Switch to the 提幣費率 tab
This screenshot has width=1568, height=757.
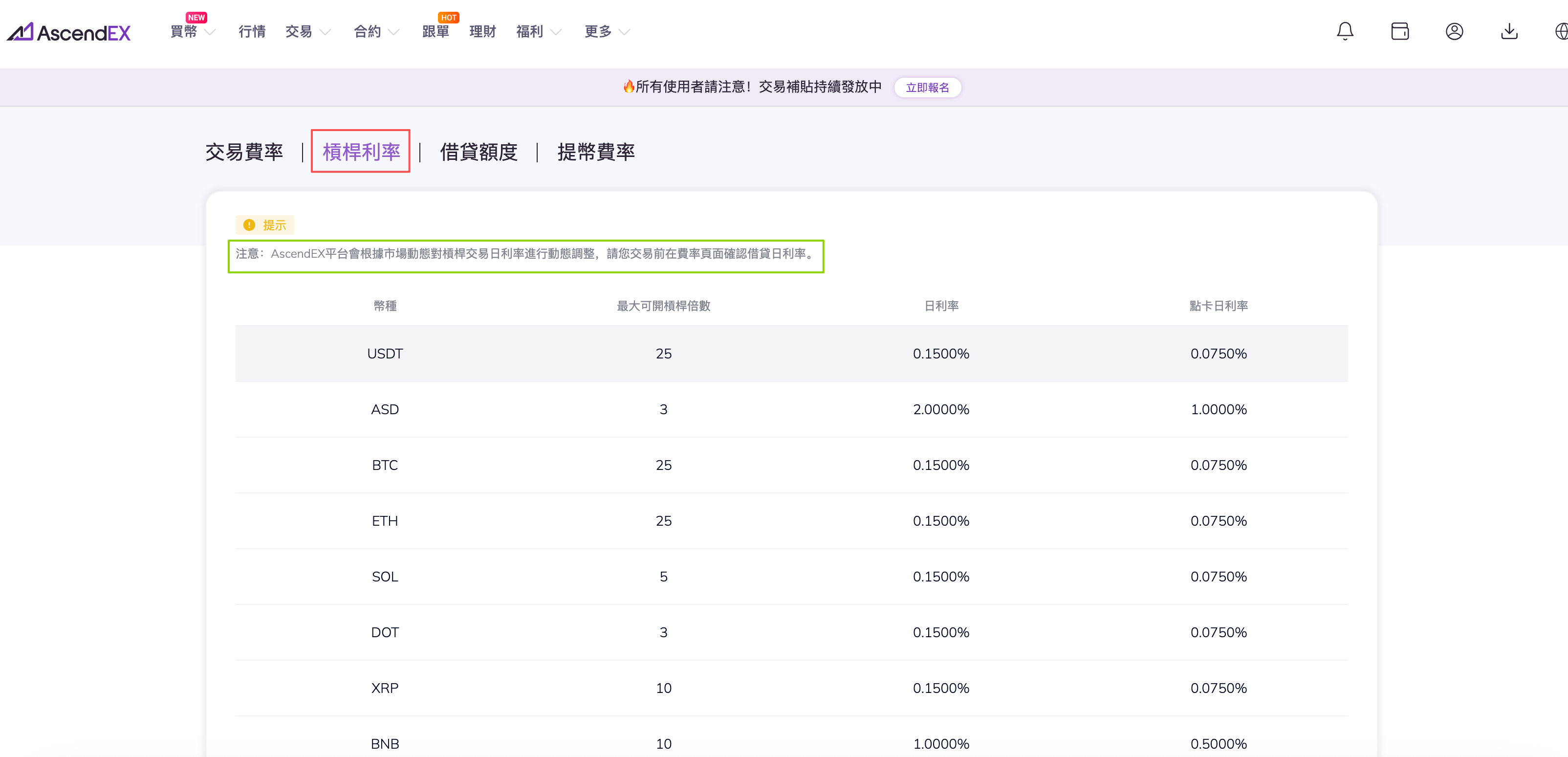[595, 152]
